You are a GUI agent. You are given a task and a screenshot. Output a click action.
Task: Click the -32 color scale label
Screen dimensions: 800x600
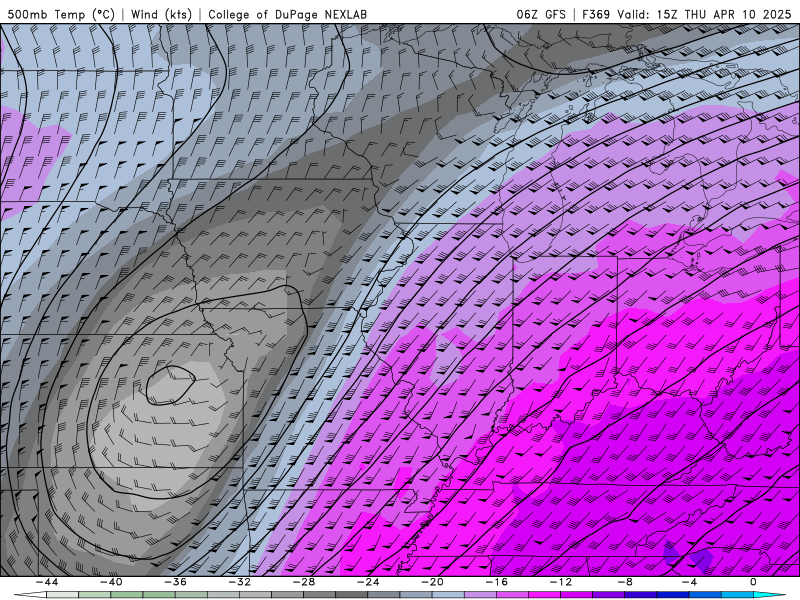pyautogui.click(x=240, y=582)
